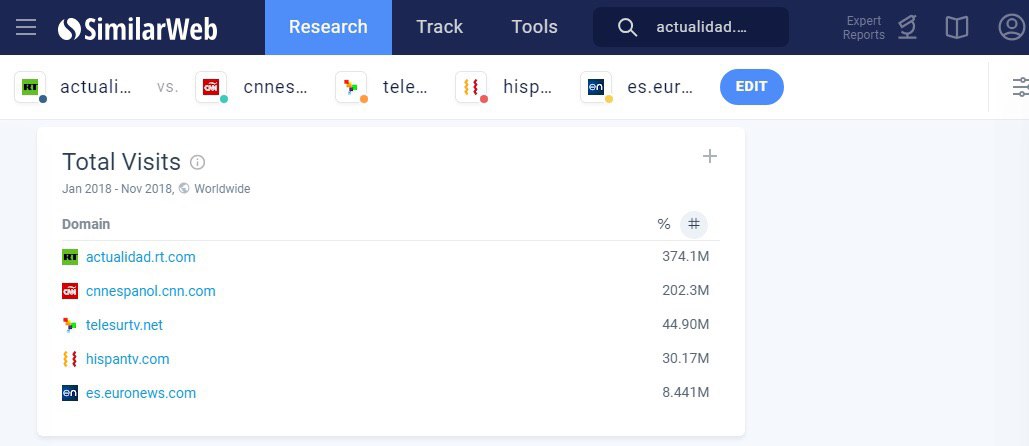
Task: Select the Research tab
Action: [328, 27]
